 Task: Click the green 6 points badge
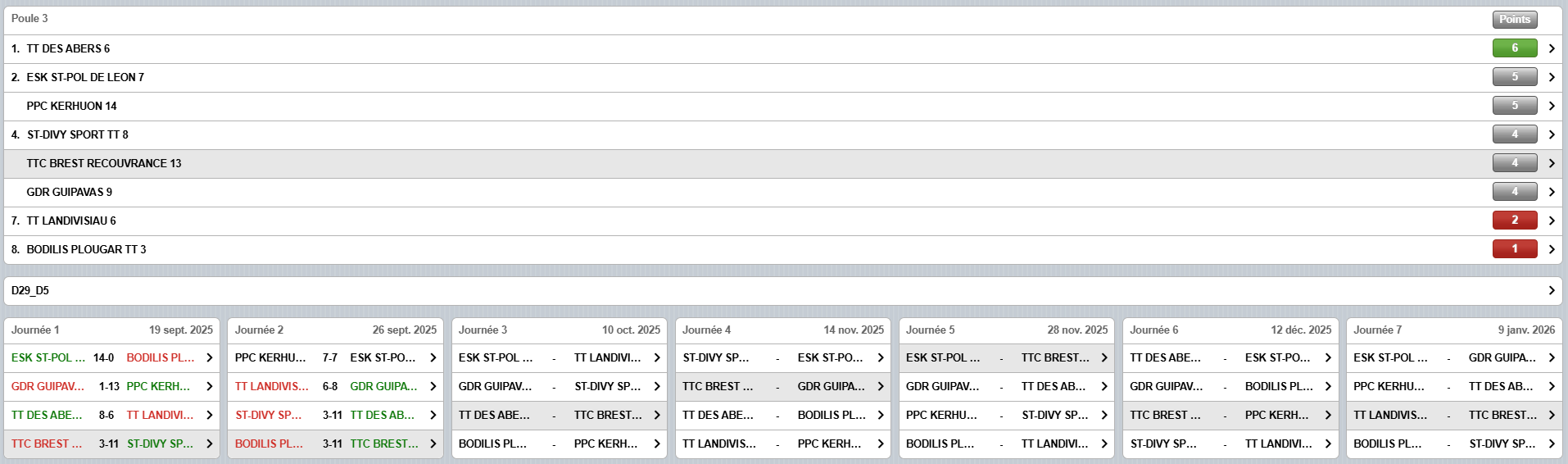pyautogui.click(x=1514, y=48)
